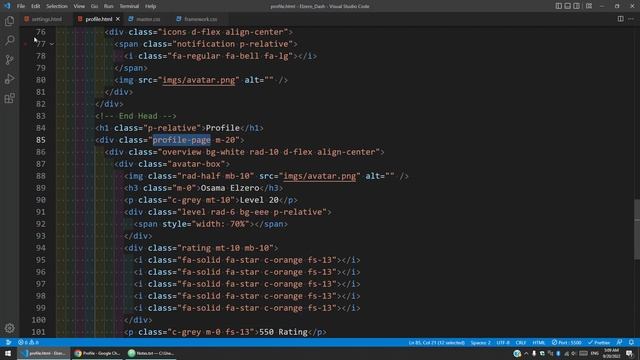
Task: Open the Explorer view in activity bar
Action: point(9,21)
